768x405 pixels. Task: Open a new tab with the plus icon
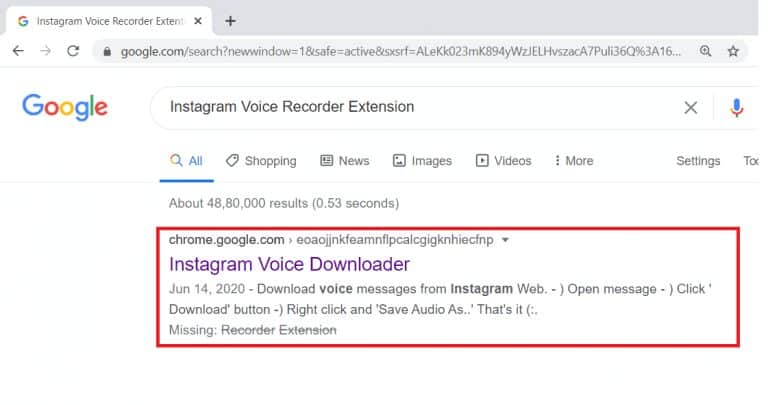(230, 21)
